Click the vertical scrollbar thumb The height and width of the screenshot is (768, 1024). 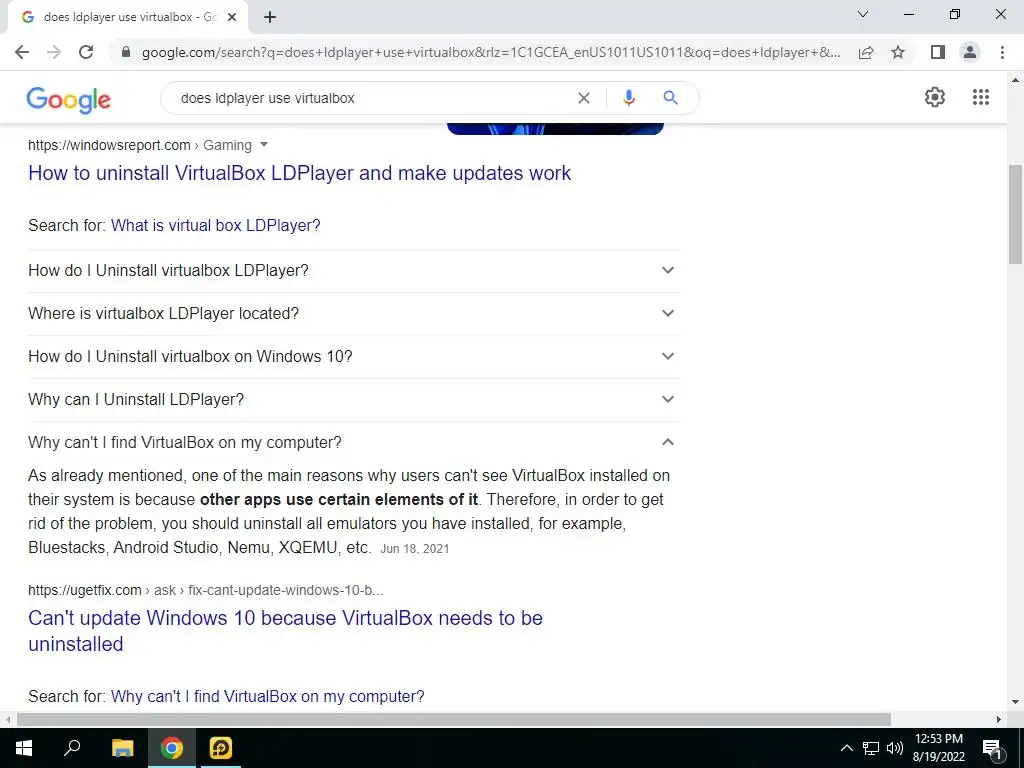pyautogui.click(x=1015, y=214)
